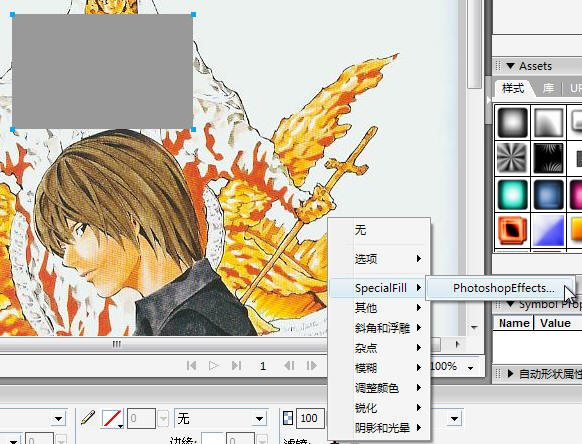This screenshot has height=444, width=582.
Task: Open the 选项 submenu
Action: coord(379,259)
